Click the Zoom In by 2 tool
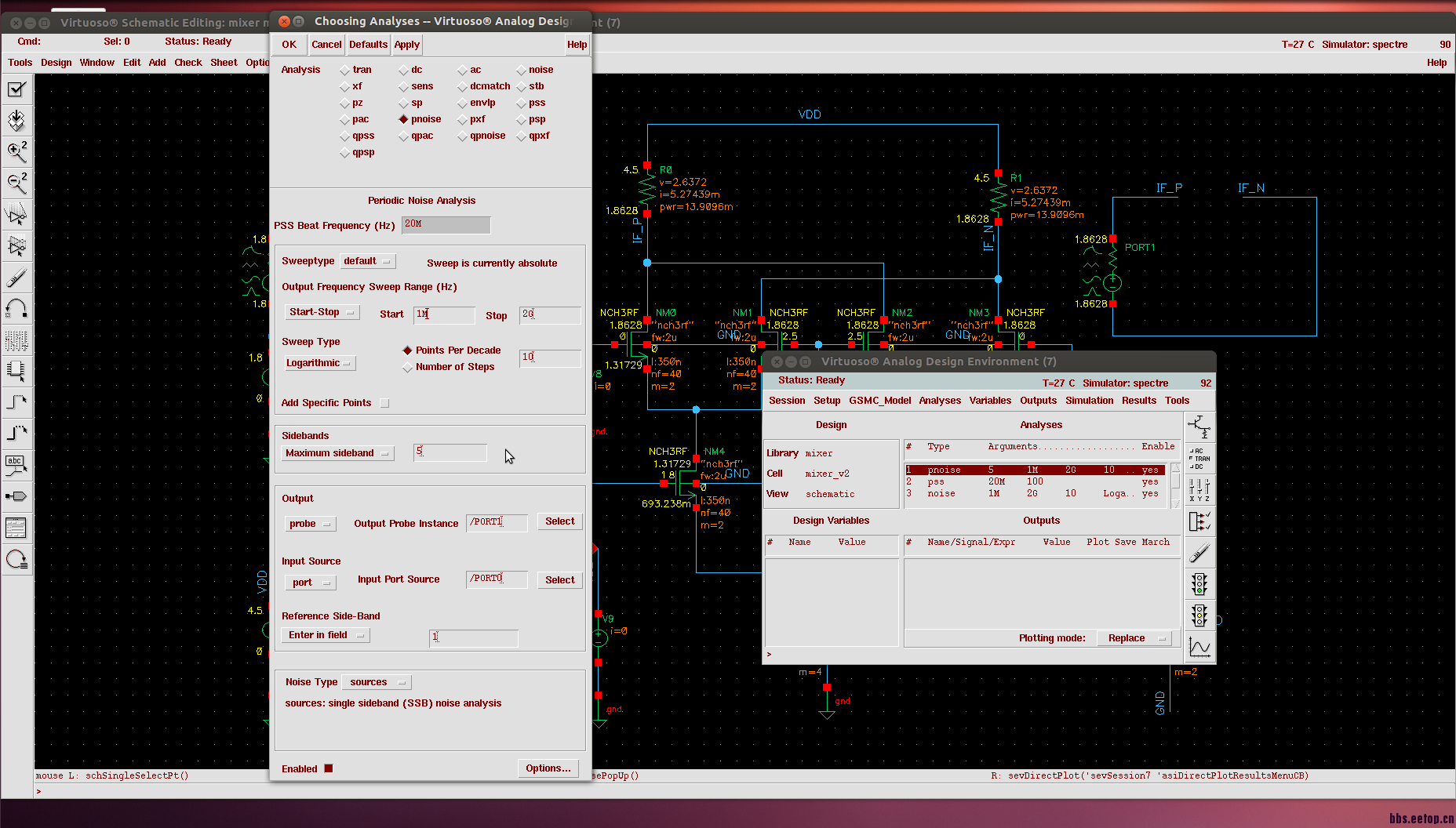Viewport: 1456px width, 828px height. (16, 151)
